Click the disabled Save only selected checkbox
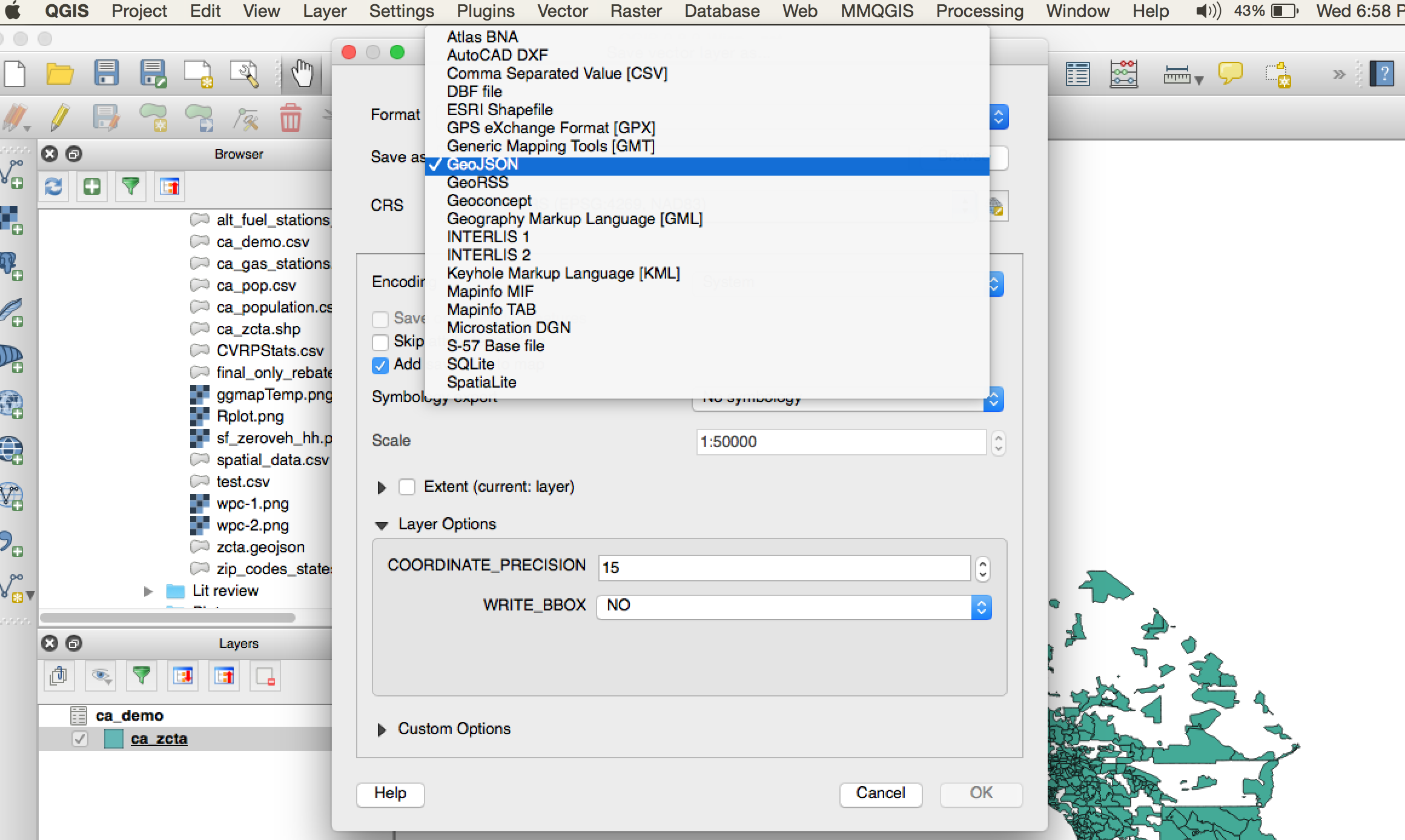The image size is (1405, 840). tap(380, 319)
